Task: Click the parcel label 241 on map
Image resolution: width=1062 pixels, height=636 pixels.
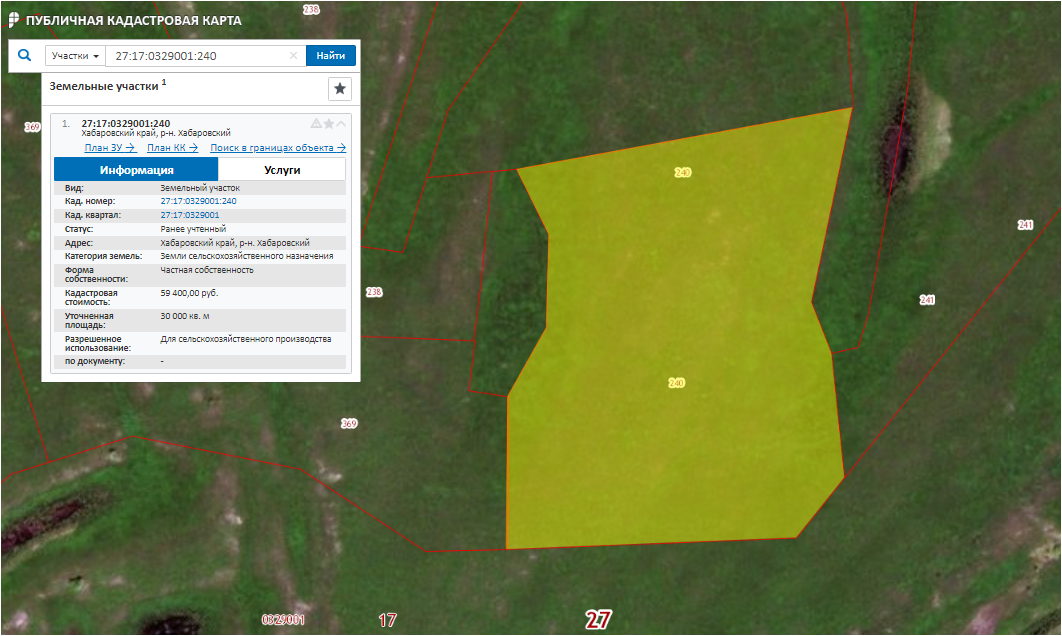Action: point(927,300)
